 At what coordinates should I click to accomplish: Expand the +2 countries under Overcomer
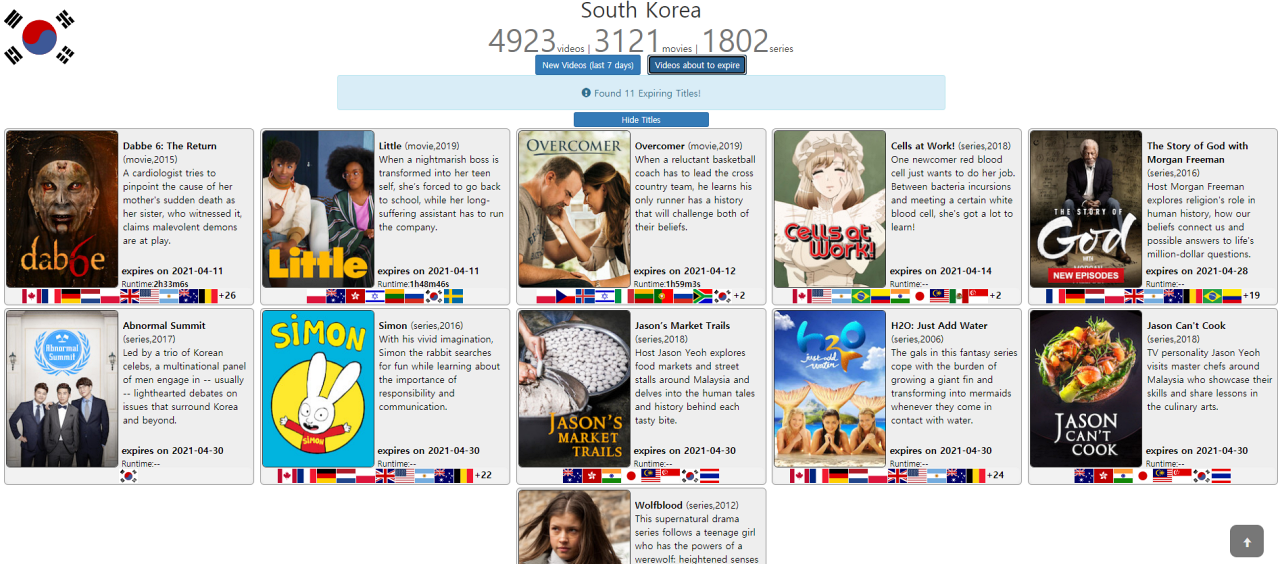pyautogui.click(x=739, y=296)
